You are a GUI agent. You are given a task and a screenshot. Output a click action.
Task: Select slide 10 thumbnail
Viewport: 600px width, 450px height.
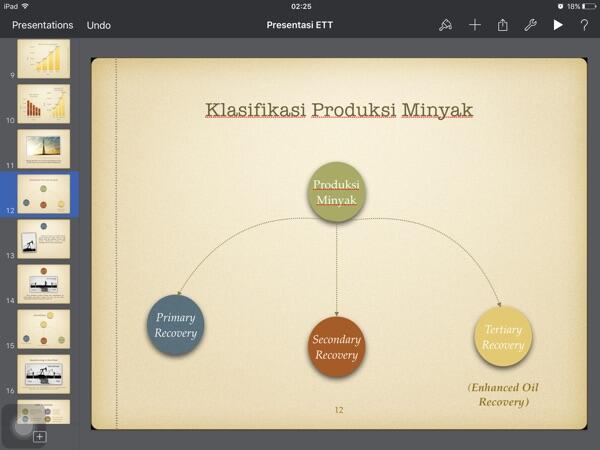tap(44, 104)
